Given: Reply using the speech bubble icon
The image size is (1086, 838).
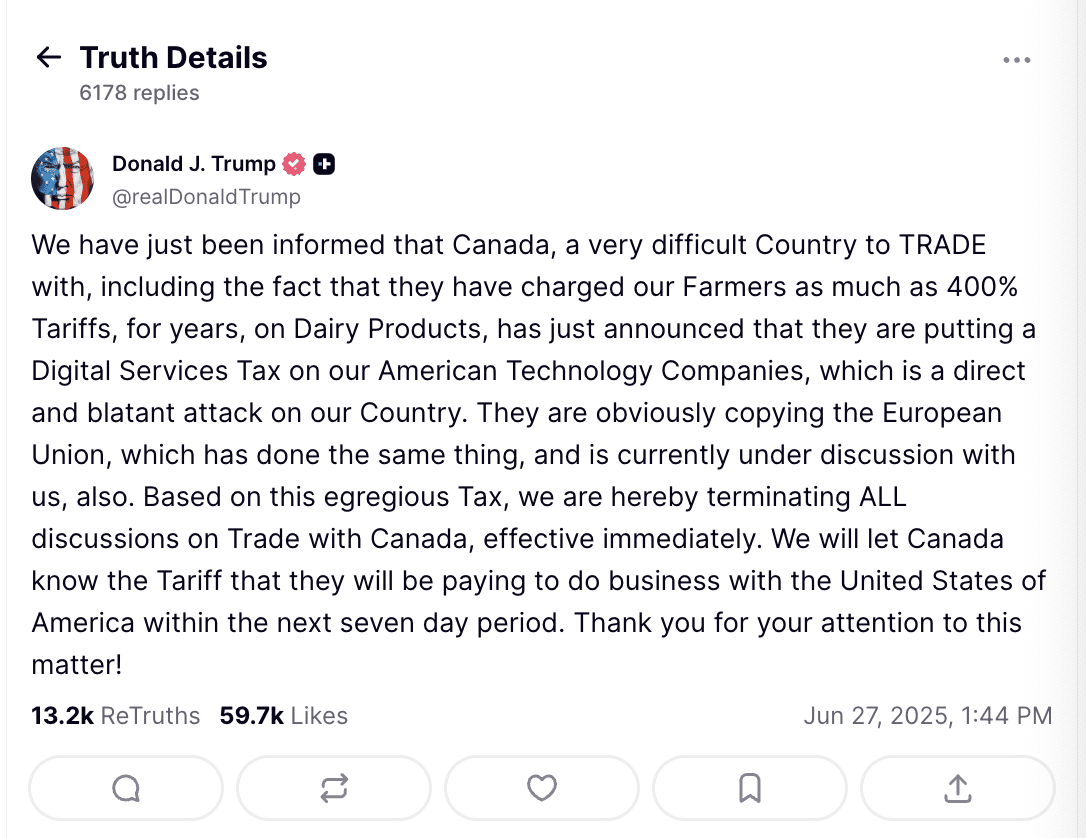Looking at the screenshot, I should point(126,789).
